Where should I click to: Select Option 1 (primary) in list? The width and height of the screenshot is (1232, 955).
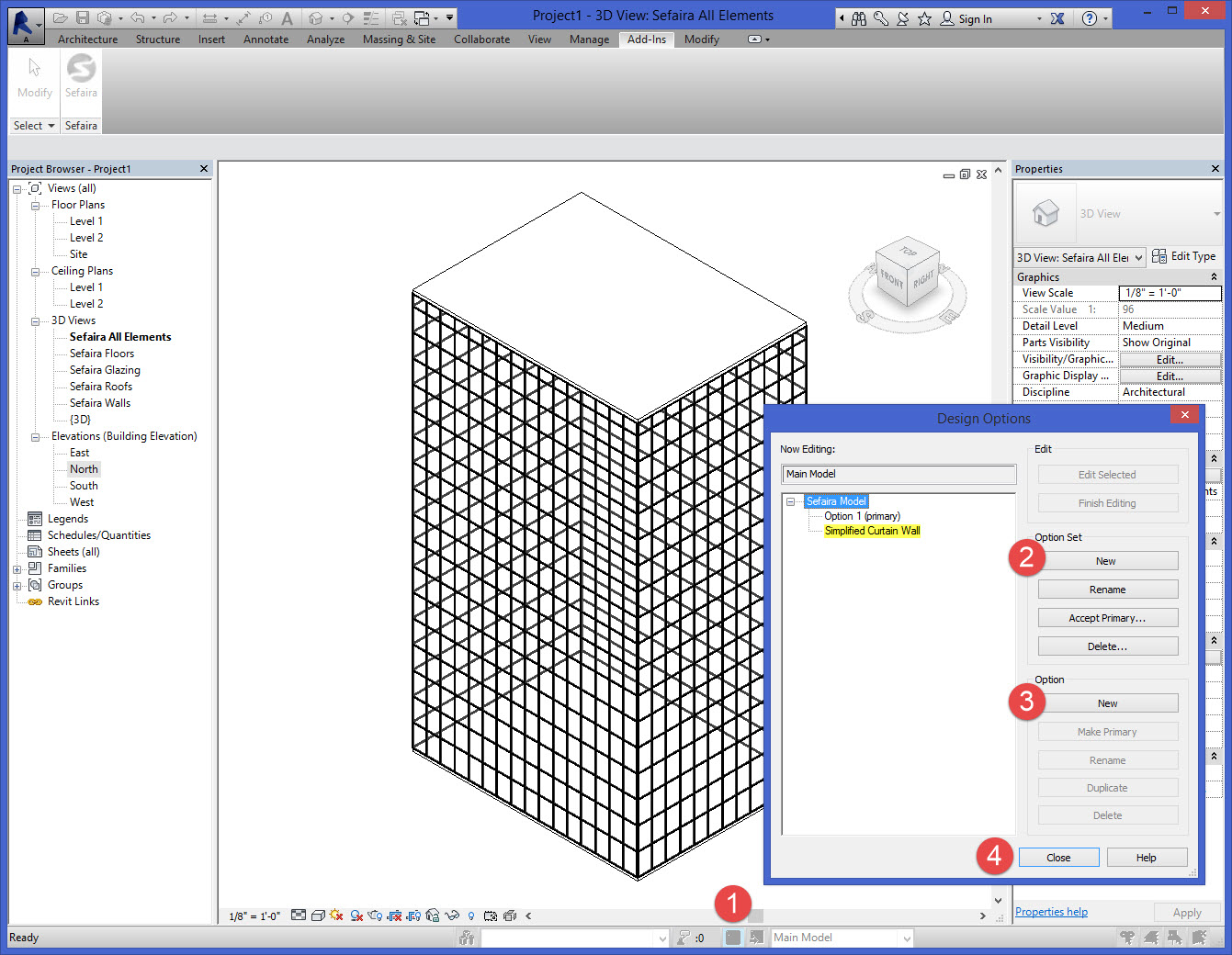pyautogui.click(x=862, y=516)
